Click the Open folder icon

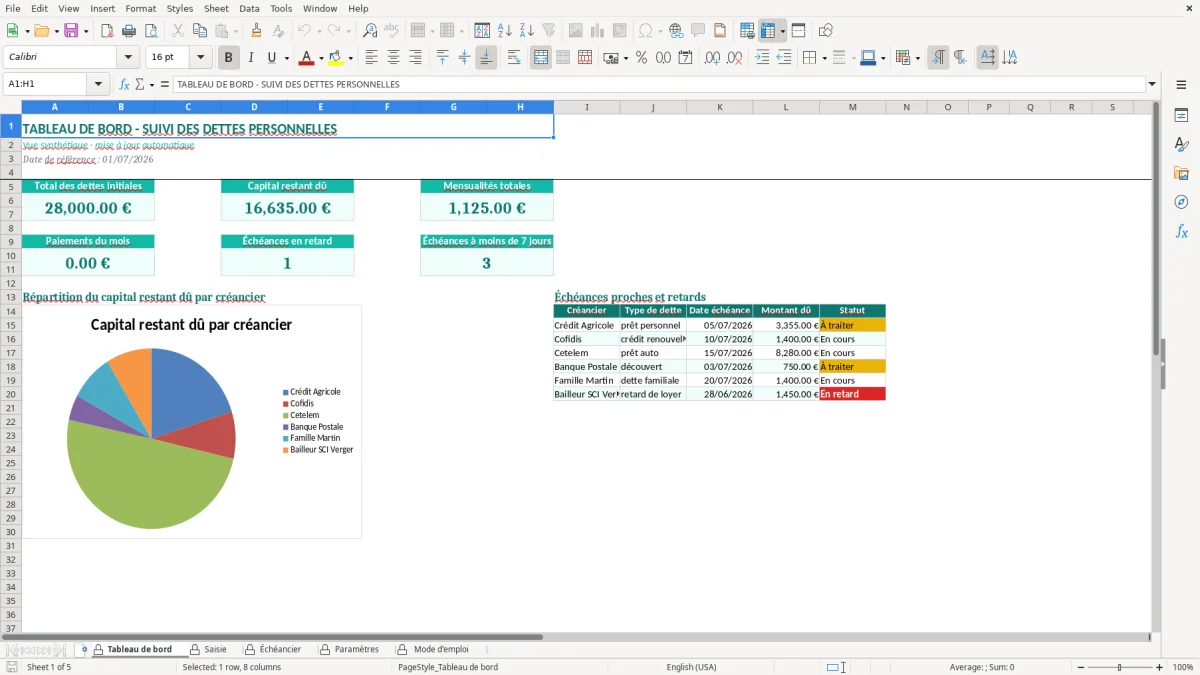(41, 31)
